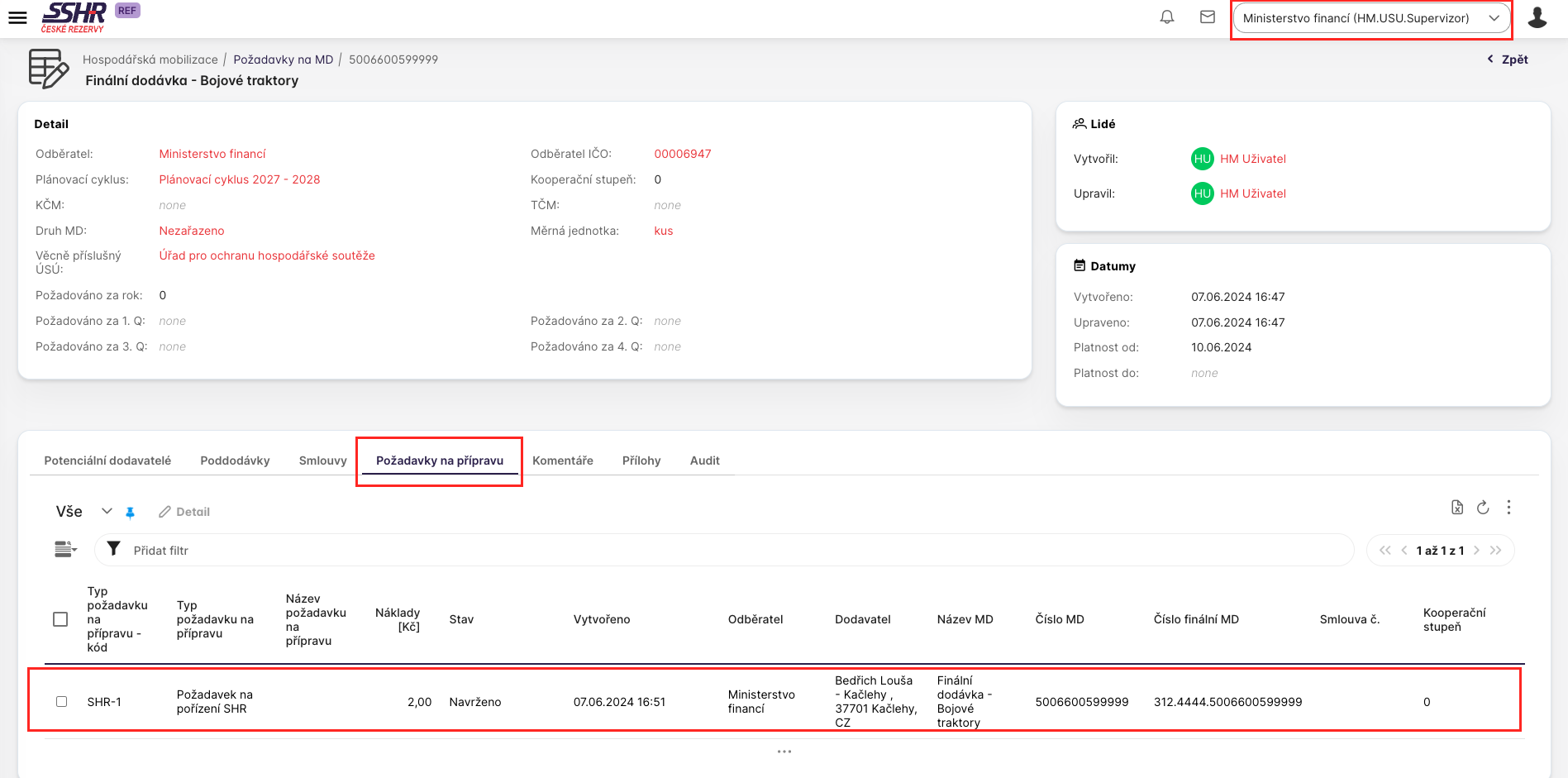Open the user profile icon
1568x778 pixels.
coord(1537,17)
